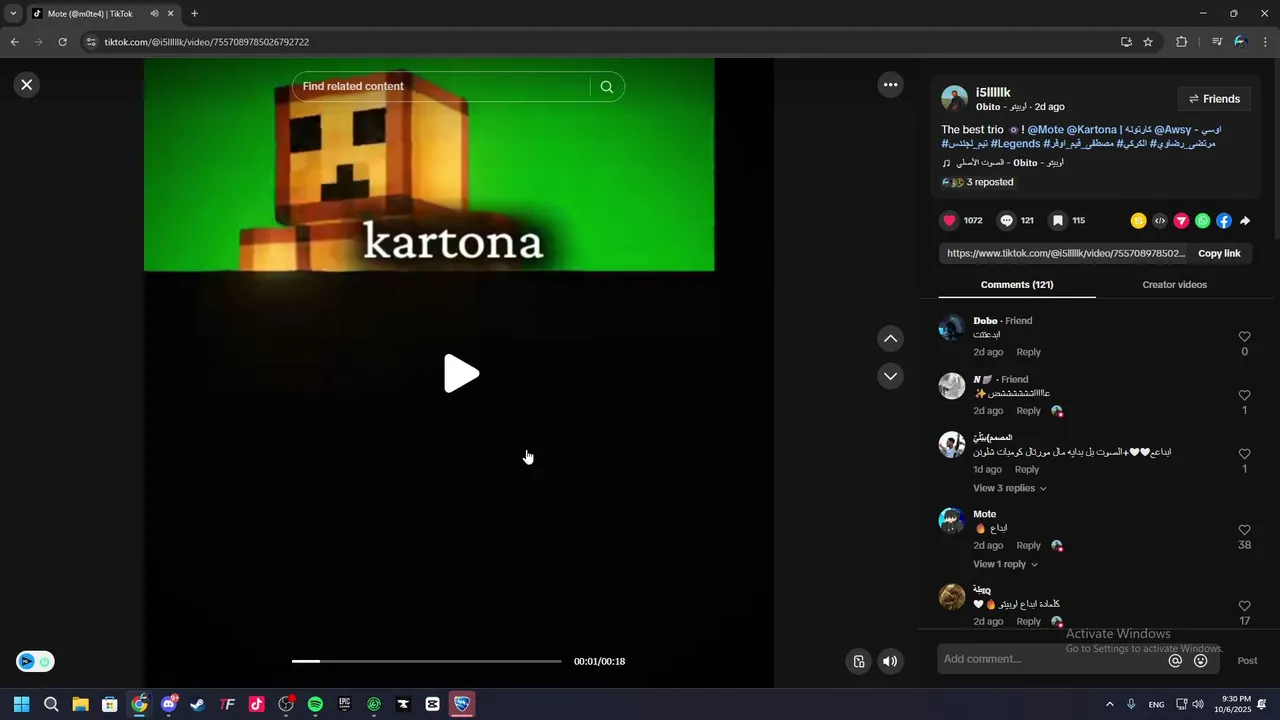Play the paused kartona video
This screenshot has height=720, width=1280.
pyautogui.click(x=461, y=373)
